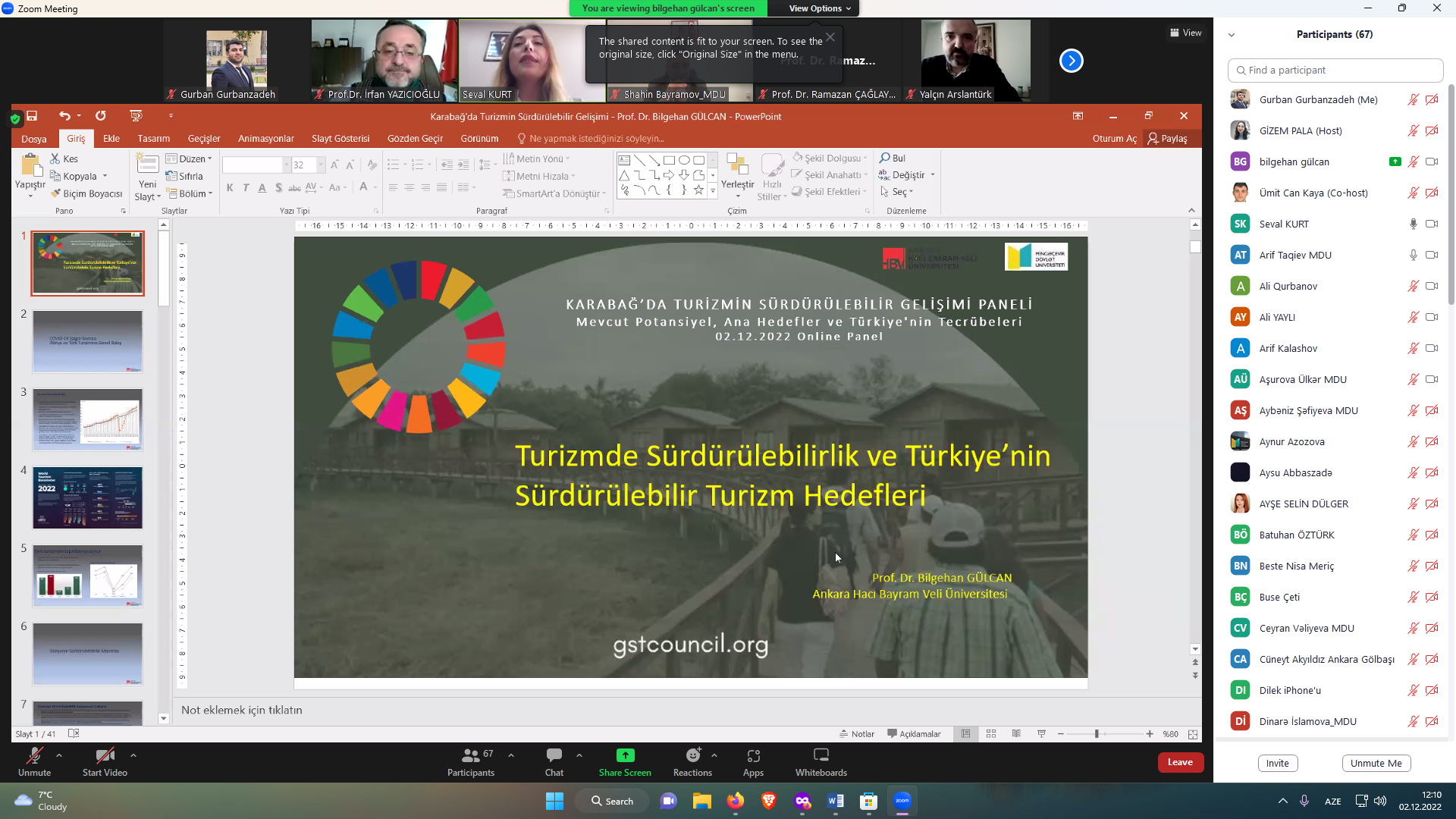This screenshot has height=819, width=1456.
Task: Click the Unmute Me button
Action: pyautogui.click(x=1376, y=763)
